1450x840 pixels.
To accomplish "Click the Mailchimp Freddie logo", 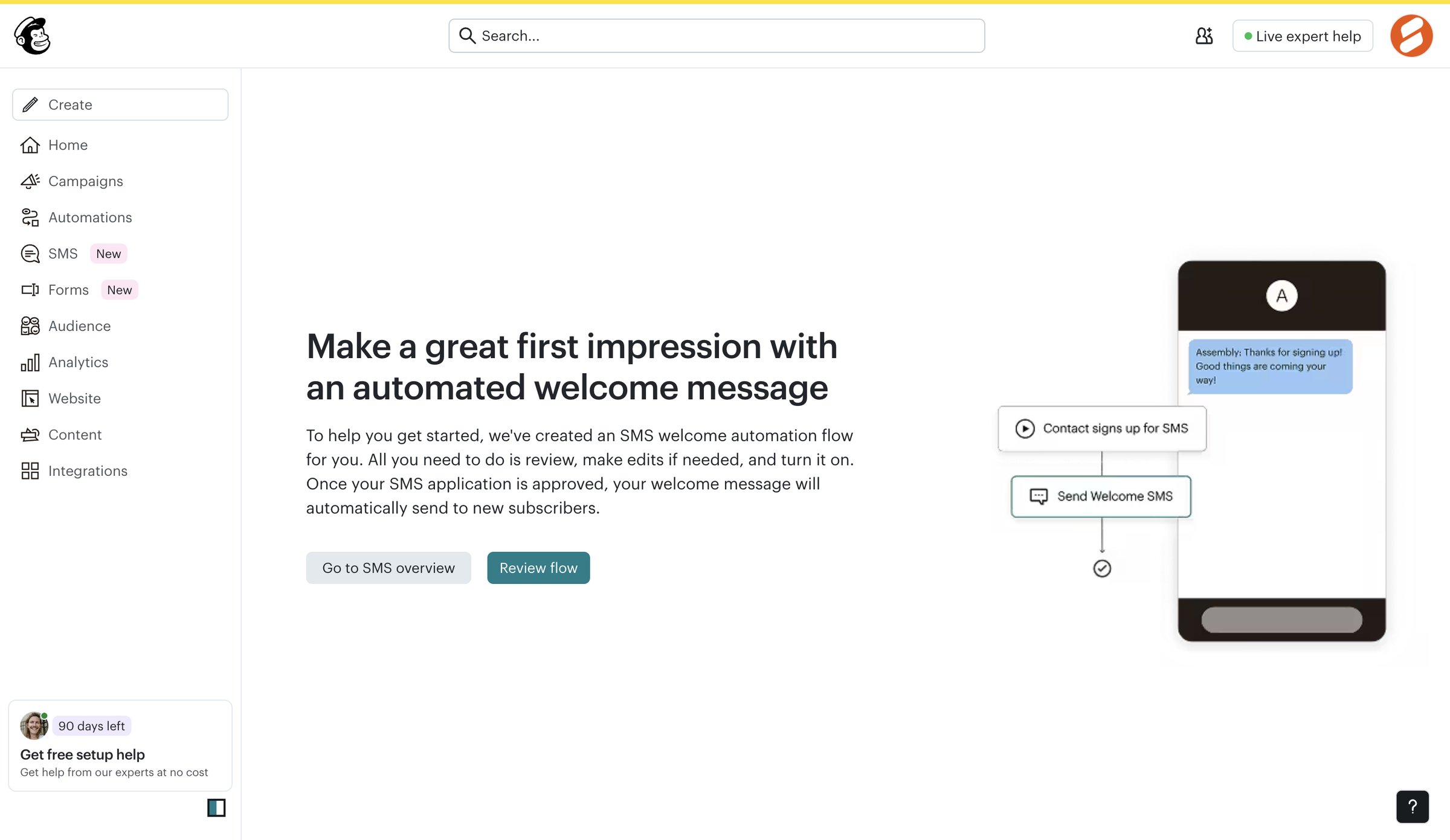I will point(33,36).
